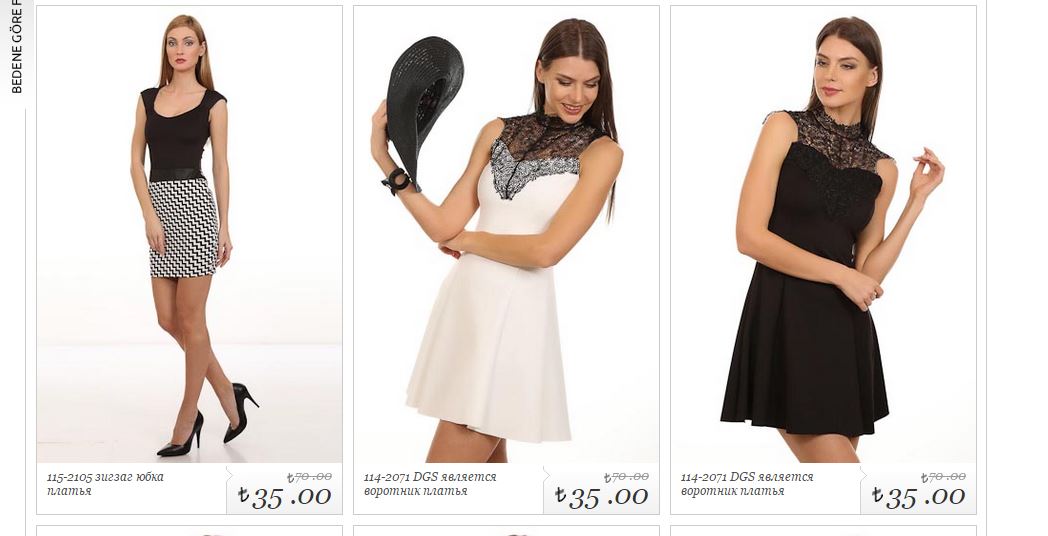Open the 114-2071 DGS title under black dress

coord(747,484)
